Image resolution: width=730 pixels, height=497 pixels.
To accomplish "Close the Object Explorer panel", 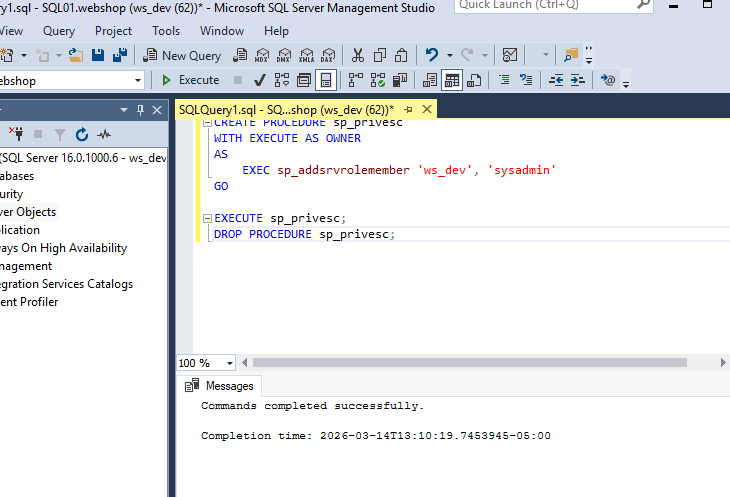I will point(157,110).
